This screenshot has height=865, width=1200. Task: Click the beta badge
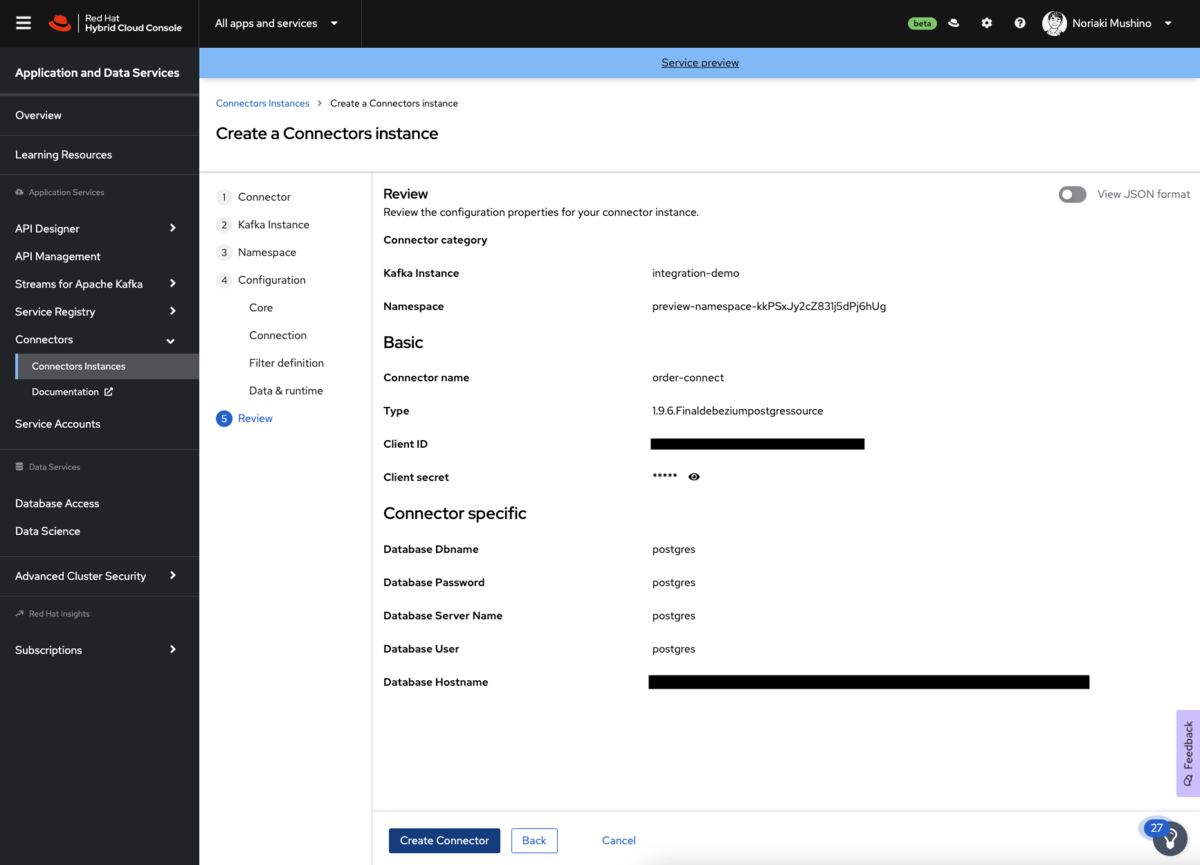[x=922, y=23]
